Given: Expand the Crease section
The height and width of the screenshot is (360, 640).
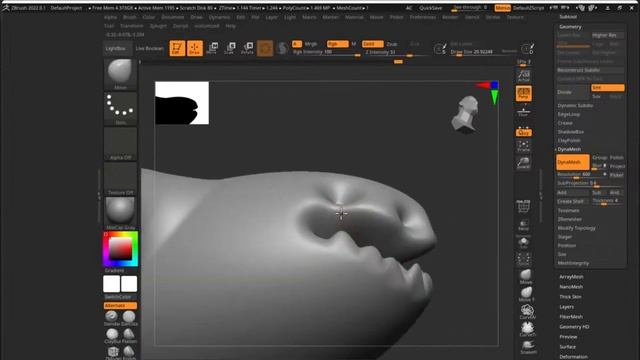Looking at the screenshot, I should pyautogui.click(x=565, y=123).
